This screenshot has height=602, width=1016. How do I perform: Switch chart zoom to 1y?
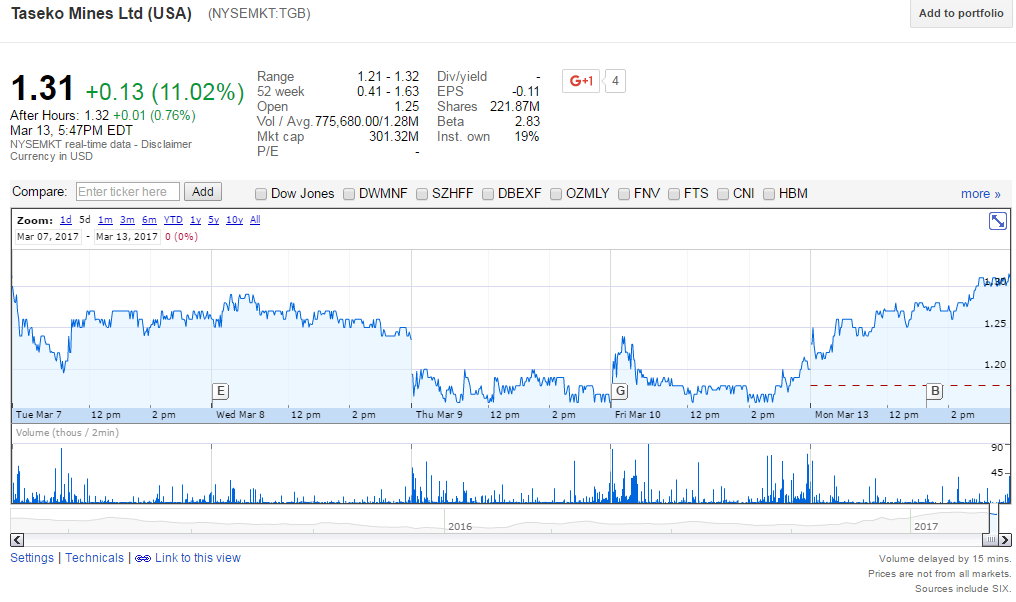[x=195, y=220]
